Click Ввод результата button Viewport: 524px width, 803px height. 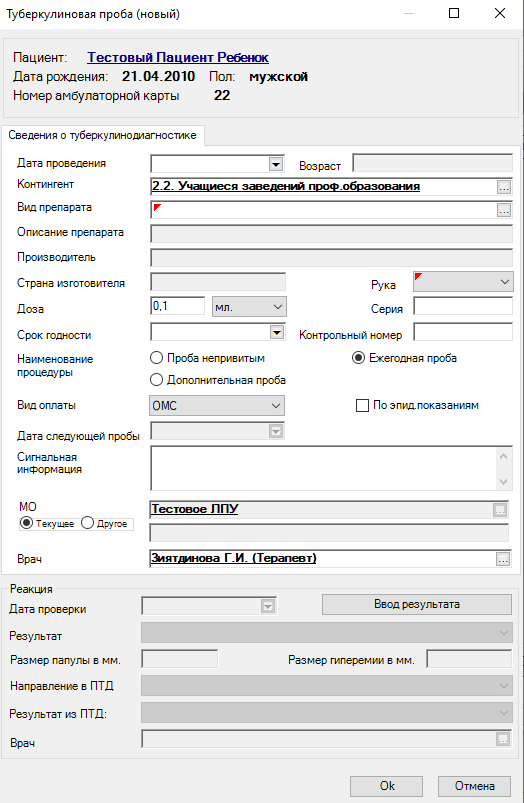(417, 604)
